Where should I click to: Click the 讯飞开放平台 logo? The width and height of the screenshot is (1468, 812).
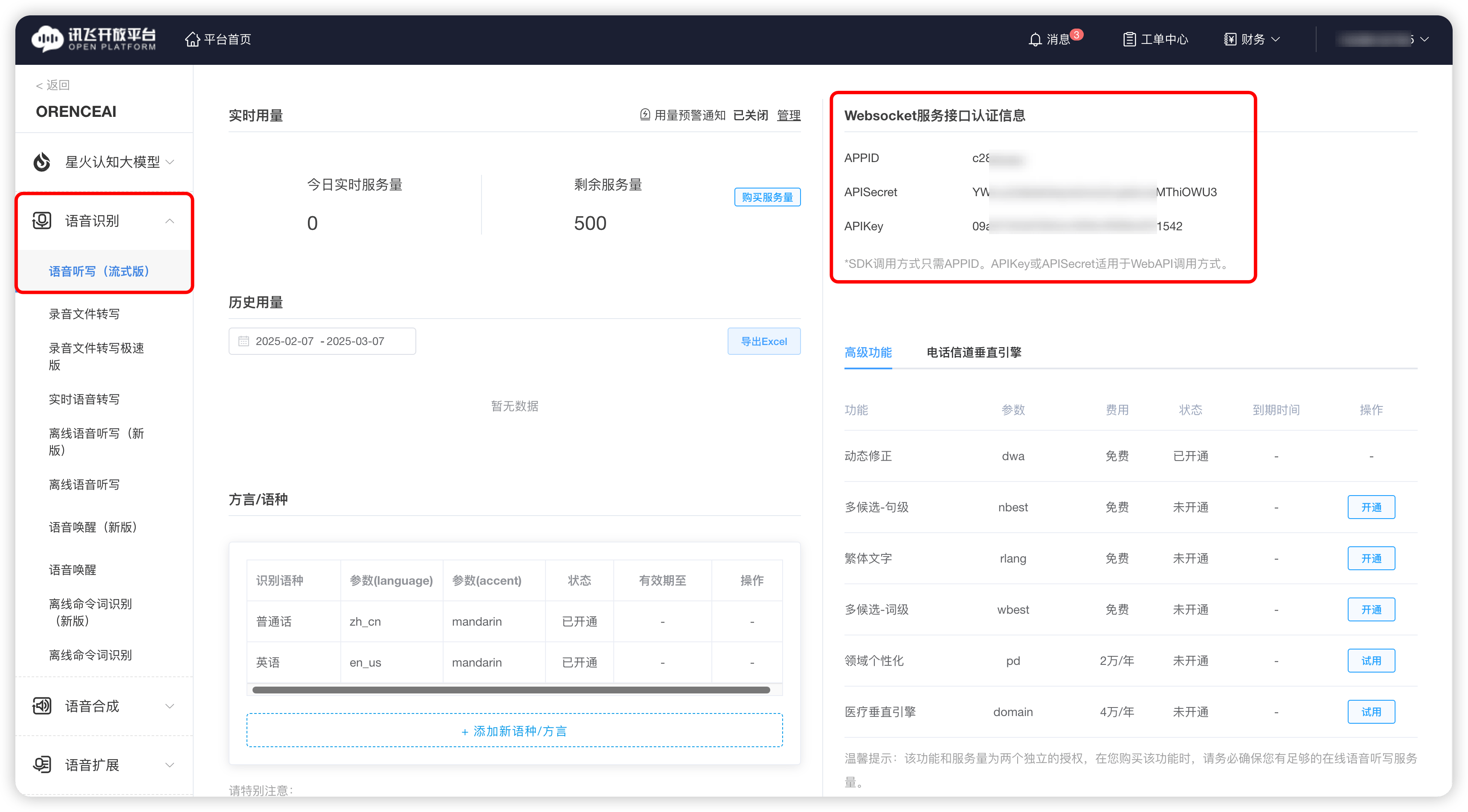pos(94,39)
